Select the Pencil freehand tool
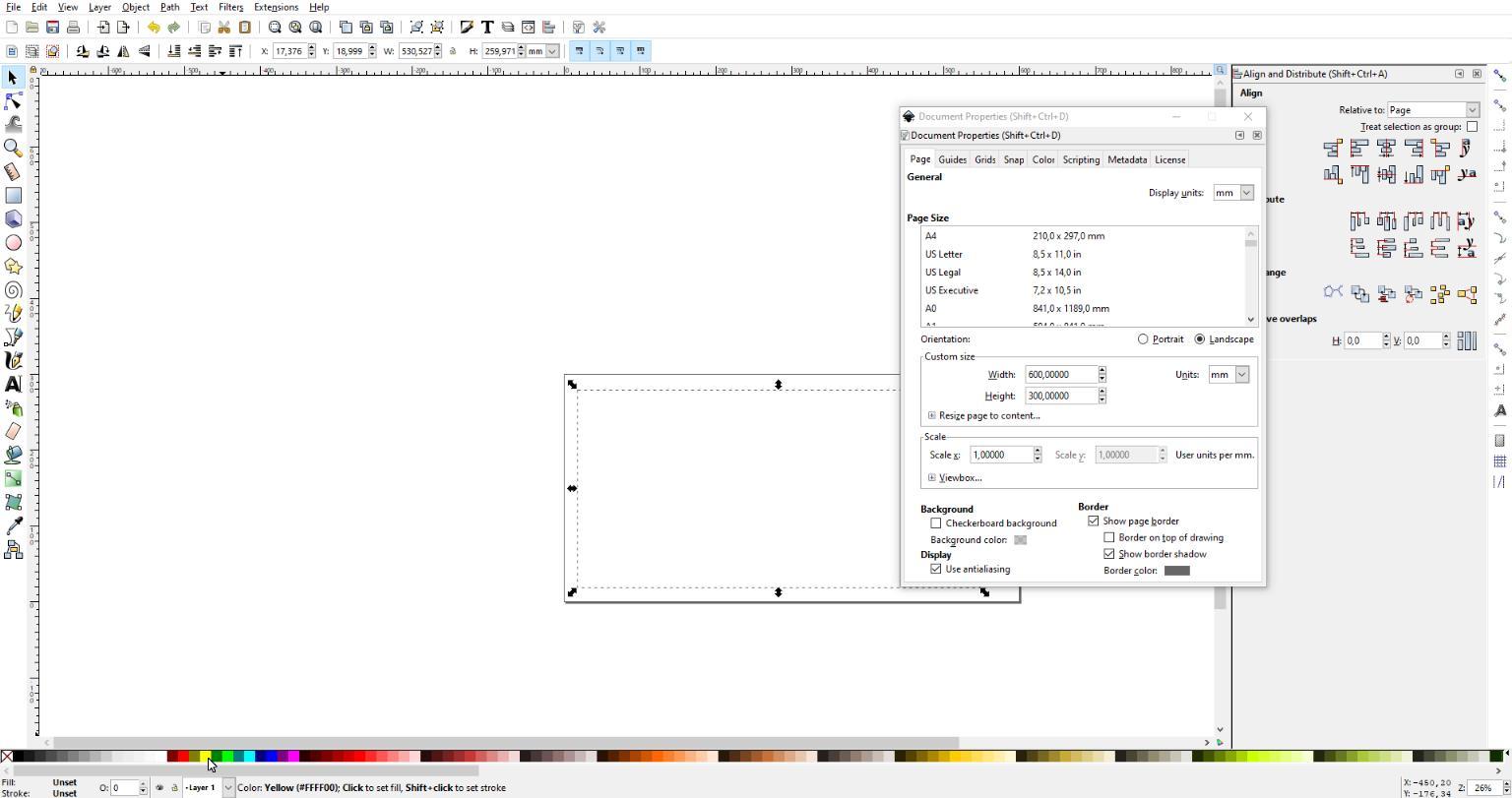Screen dimensions: 1512x798 coord(13,313)
